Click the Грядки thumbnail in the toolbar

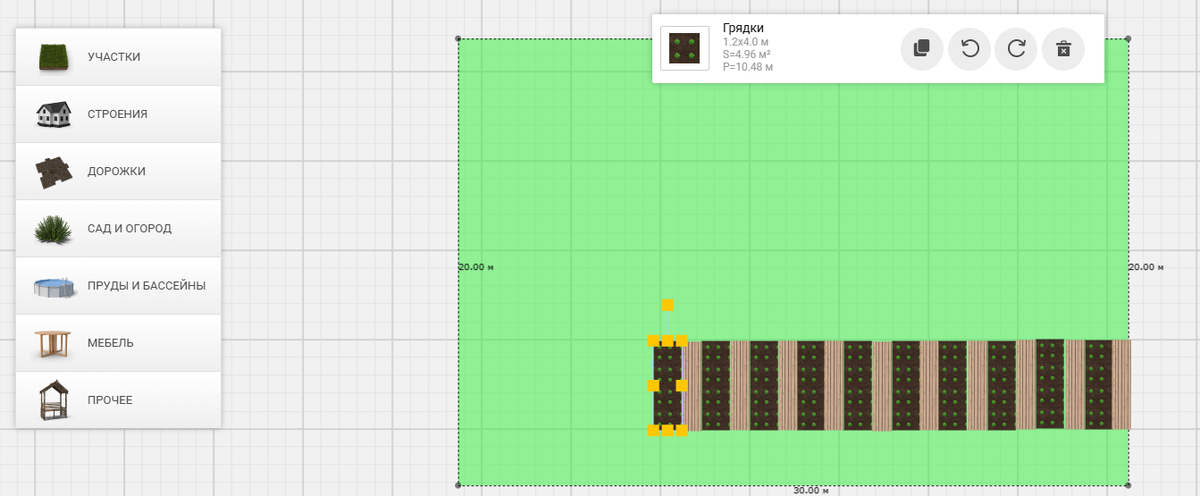click(685, 48)
